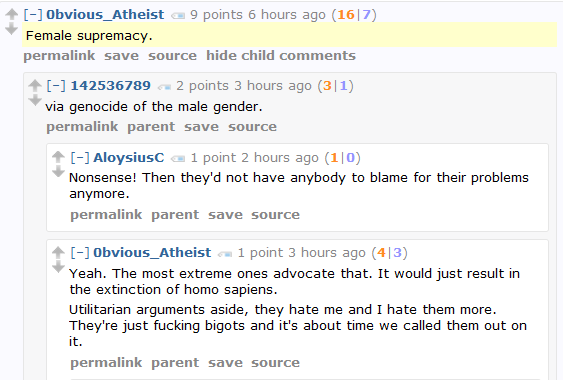The image size is (563, 380).
Task: Click the user tag icon beside AloysiusC
Action: pos(178,158)
